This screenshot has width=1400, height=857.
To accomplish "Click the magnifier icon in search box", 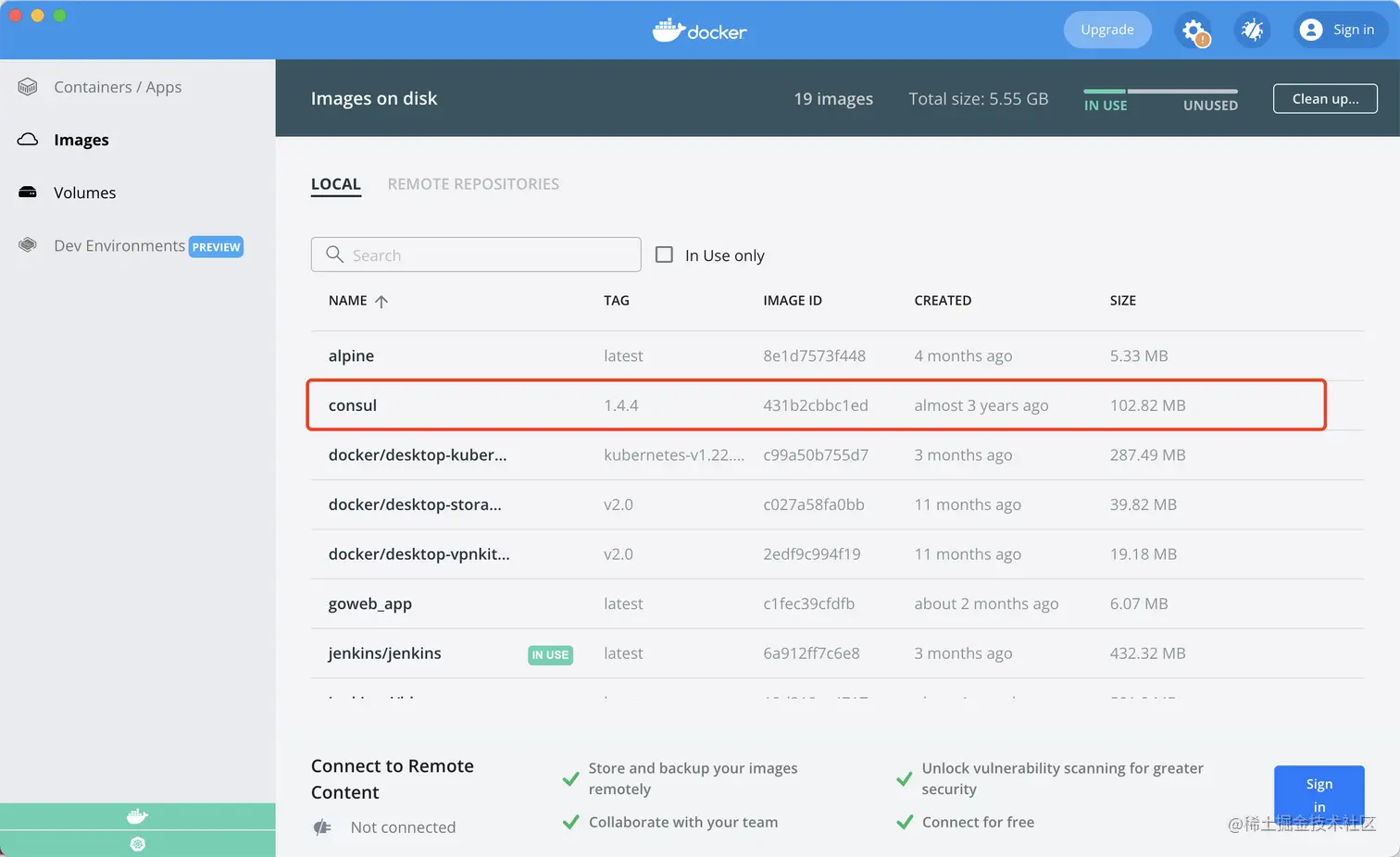I will (x=334, y=254).
